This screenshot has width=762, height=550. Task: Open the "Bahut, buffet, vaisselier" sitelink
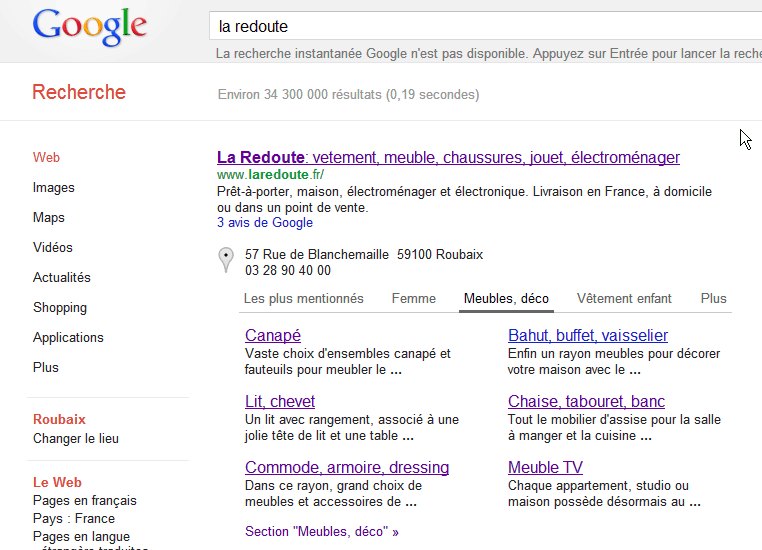pos(588,335)
